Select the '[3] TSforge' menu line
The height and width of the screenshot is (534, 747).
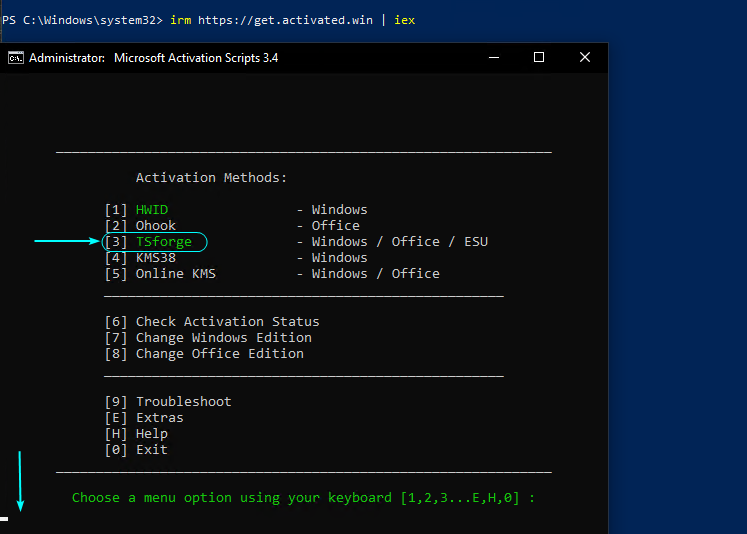[148, 242]
